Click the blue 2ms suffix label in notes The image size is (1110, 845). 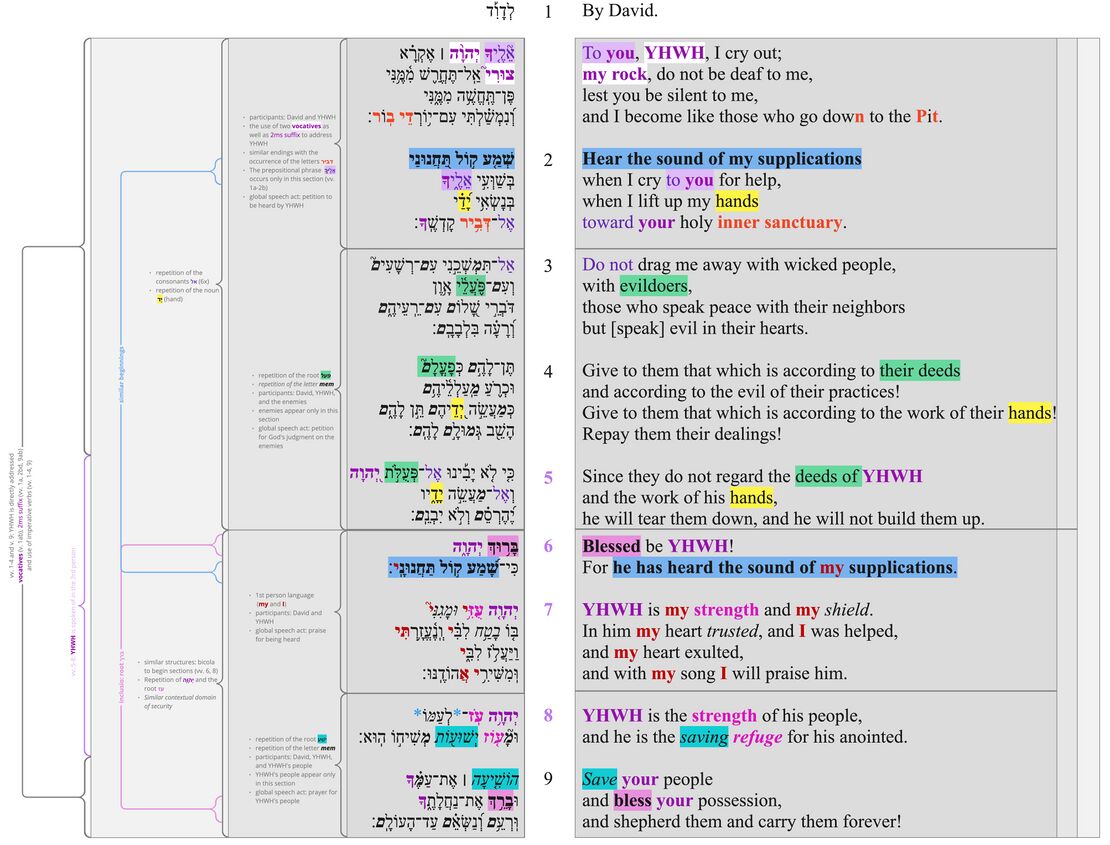coord(285,135)
